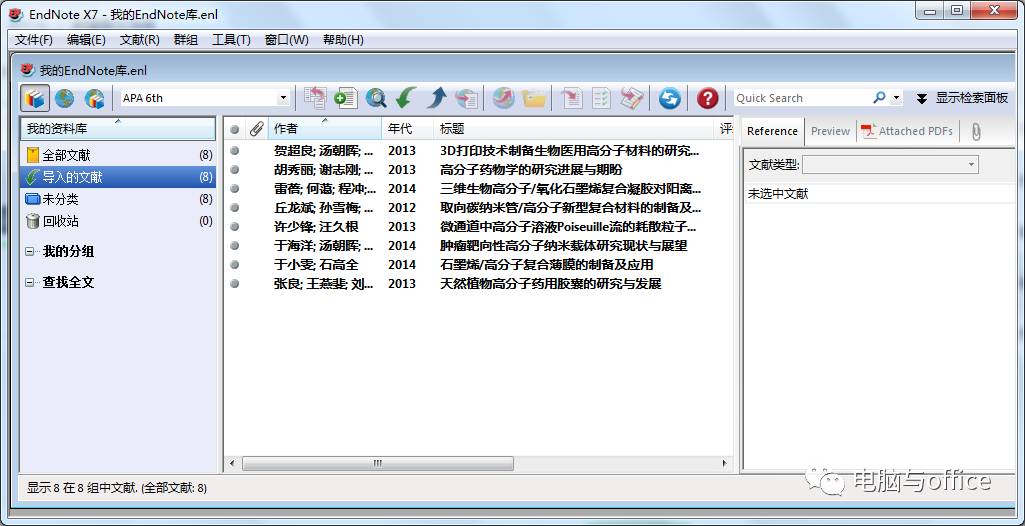Click Open File folder icon
Viewport: 1025px width, 526px height.
coord(534,99)
